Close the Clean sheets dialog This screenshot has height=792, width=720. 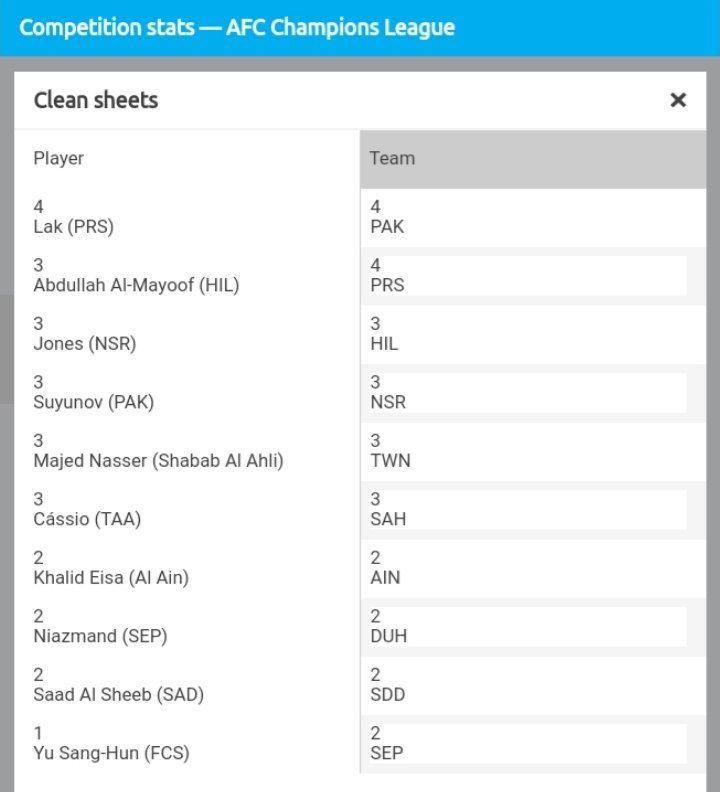[678, 100]
